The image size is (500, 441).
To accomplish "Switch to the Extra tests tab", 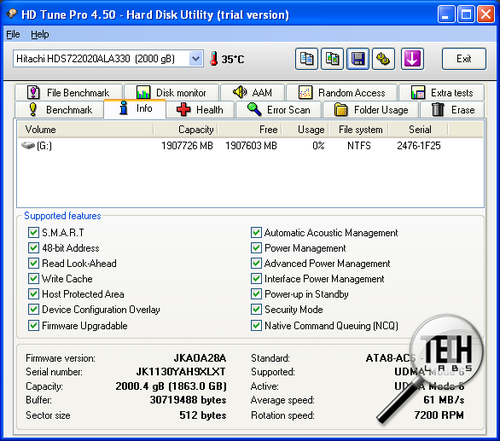I will (442, 92).
